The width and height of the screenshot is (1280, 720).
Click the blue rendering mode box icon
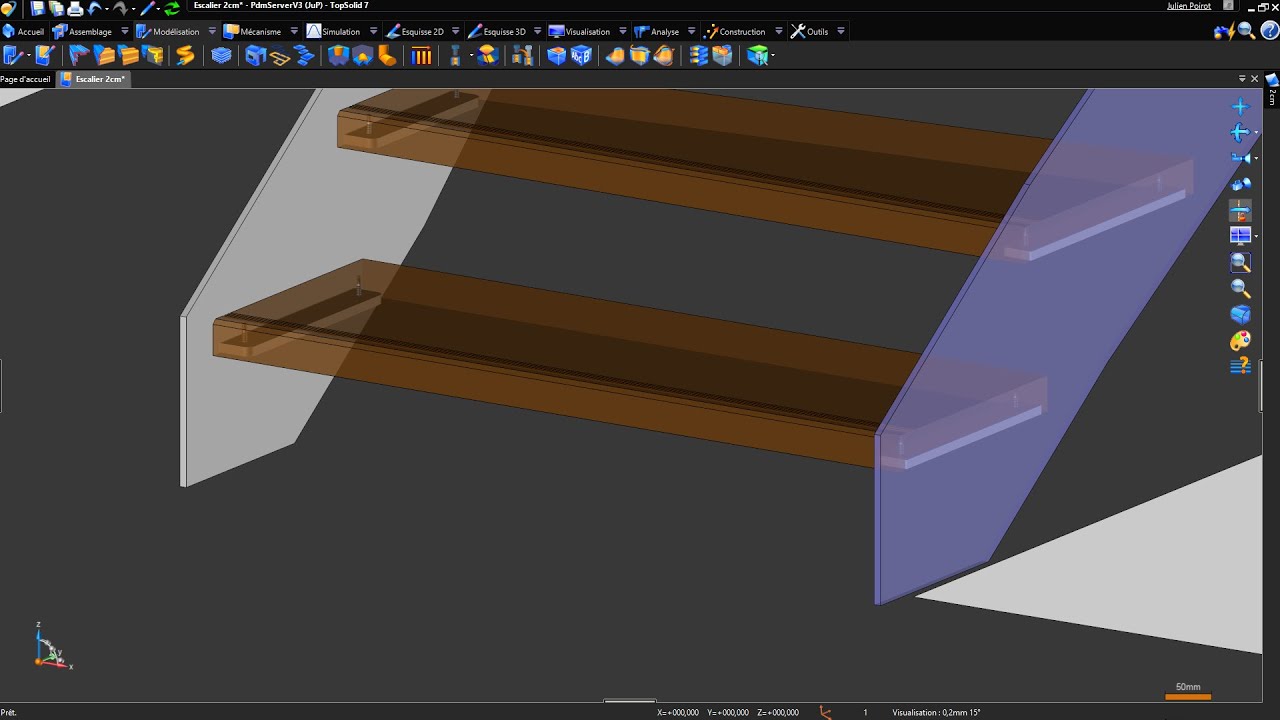1240,314
